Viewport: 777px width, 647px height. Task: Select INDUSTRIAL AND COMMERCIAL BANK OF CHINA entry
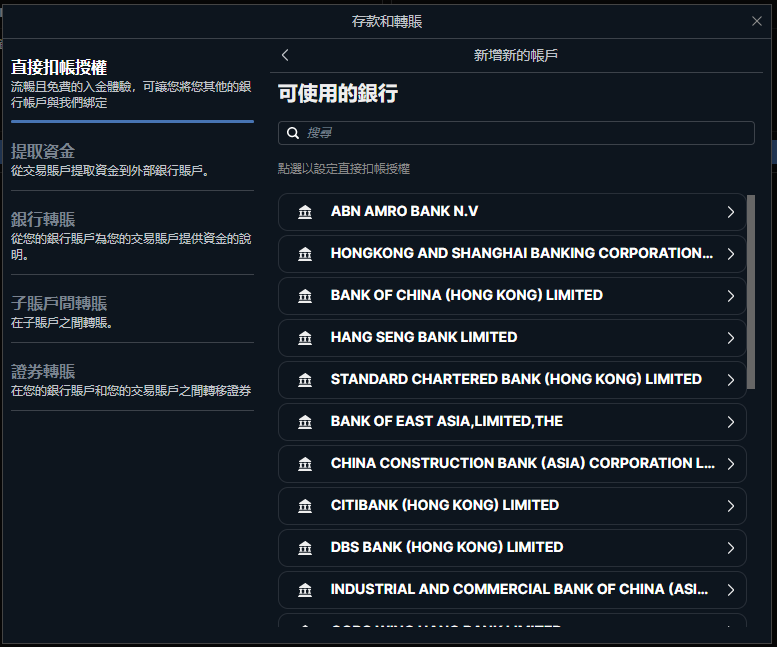coord(512,590)
